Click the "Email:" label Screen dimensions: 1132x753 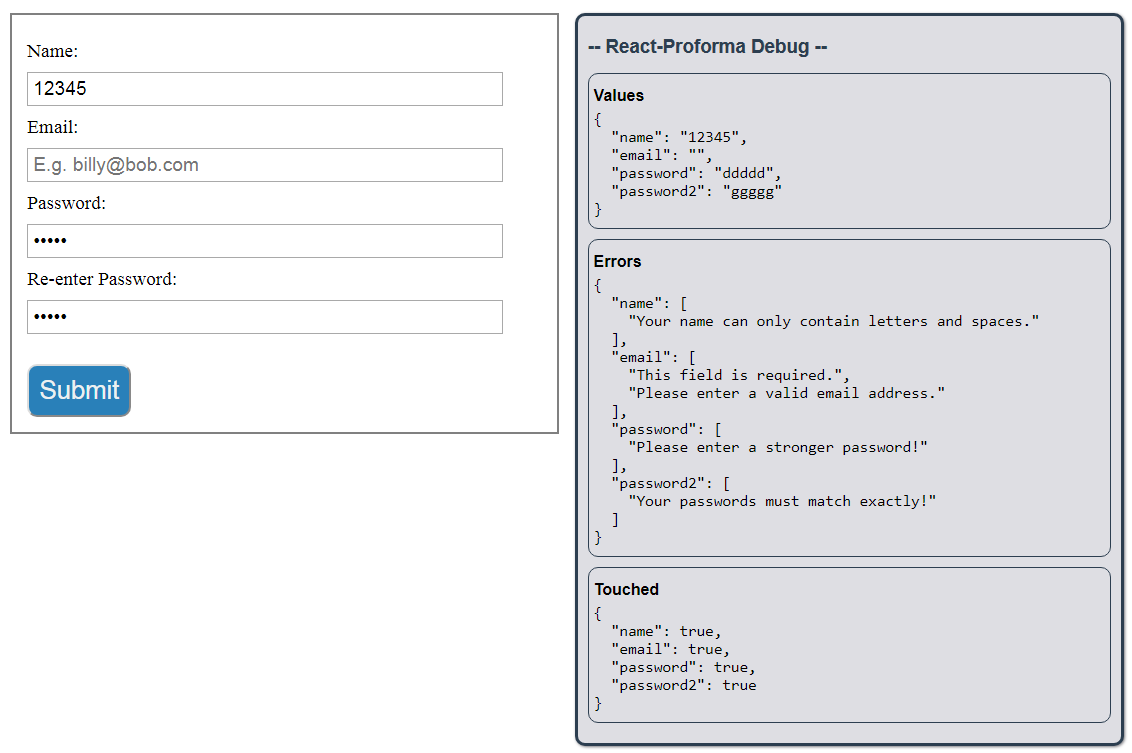coord(53,127)
